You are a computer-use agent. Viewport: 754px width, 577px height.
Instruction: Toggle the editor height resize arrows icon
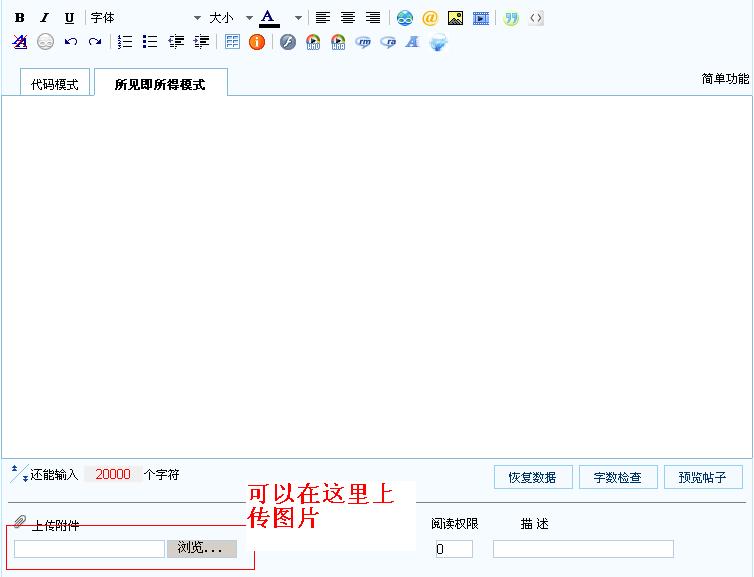(19, 474)
